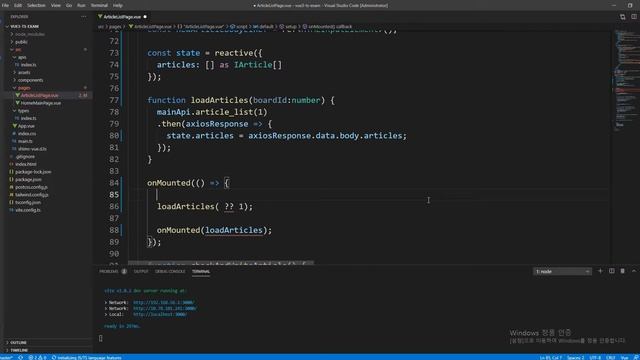640x360 pixels.
Task: Open the File menu
Action: (5, 5)
